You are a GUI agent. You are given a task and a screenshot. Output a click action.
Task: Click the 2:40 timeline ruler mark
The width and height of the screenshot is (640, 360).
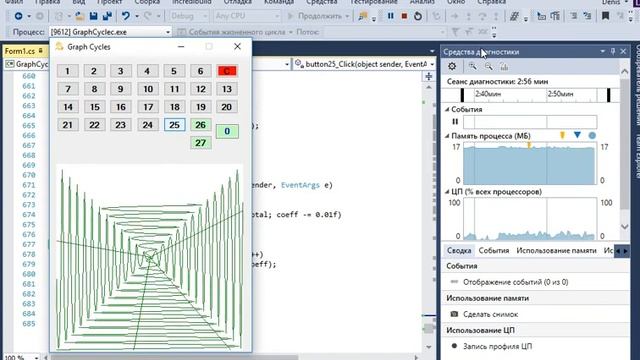[488, 94]
